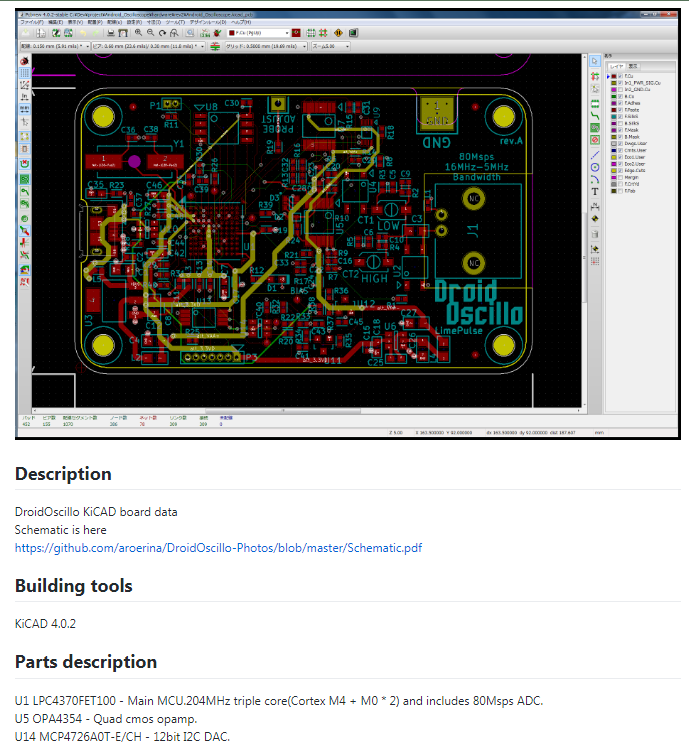
Task: Select the Add filled zone tool
Action: (x=595, y=128)
